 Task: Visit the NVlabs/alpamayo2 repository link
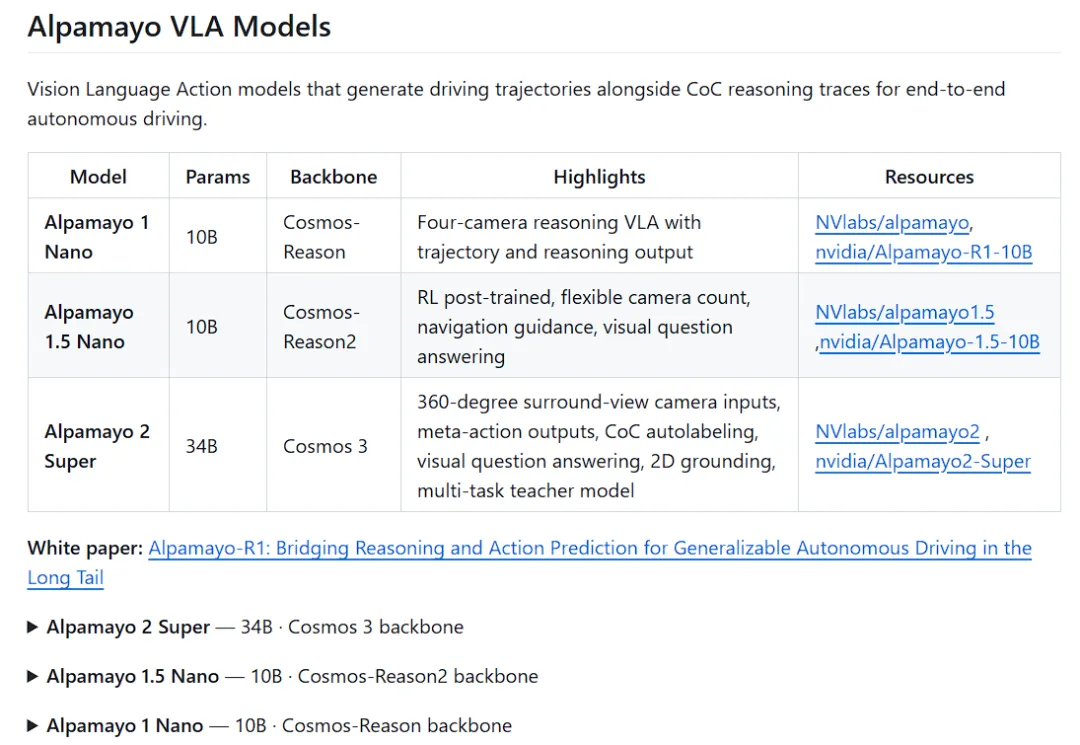(897, 432)
